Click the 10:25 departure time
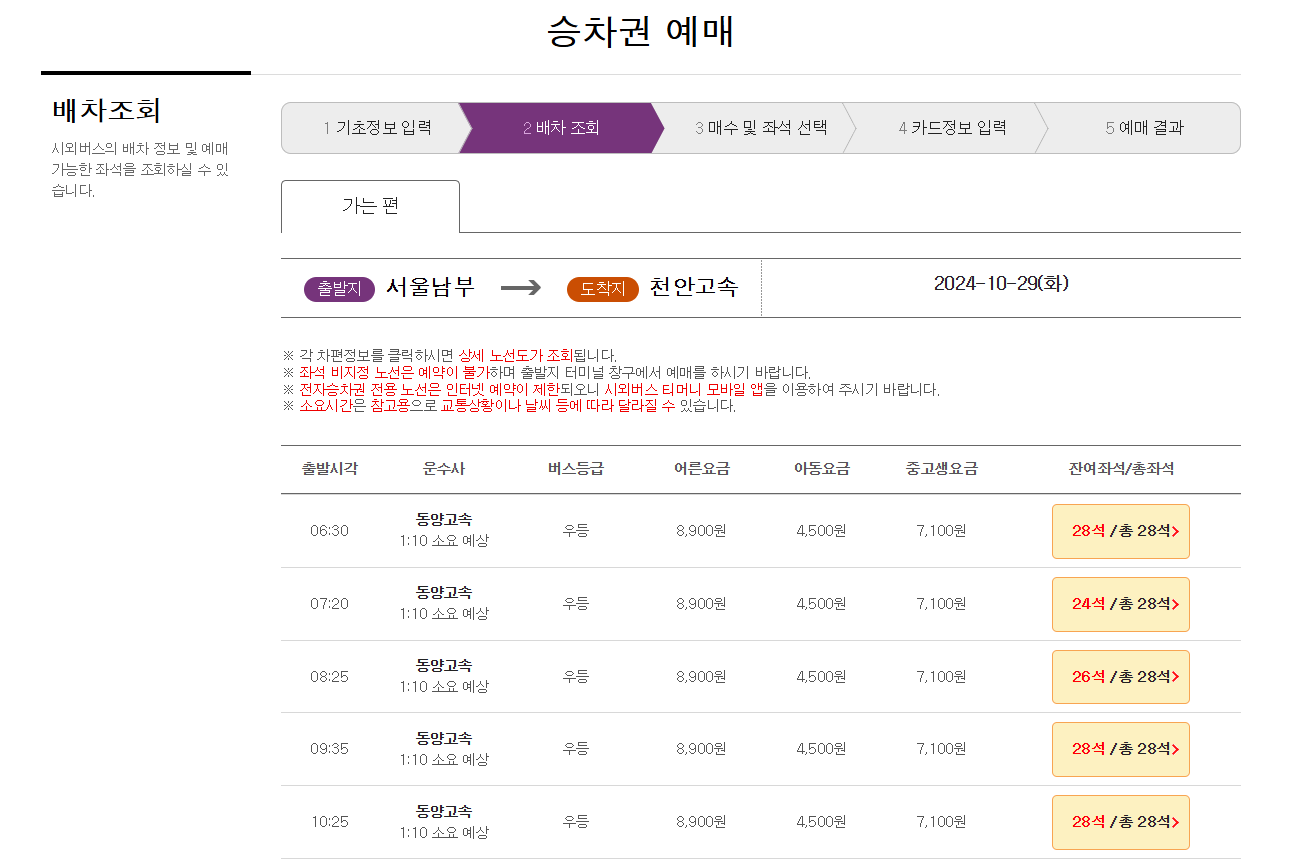Image resolution: width=1290 pixels, height=863 pixels. [x=329, y=822]
